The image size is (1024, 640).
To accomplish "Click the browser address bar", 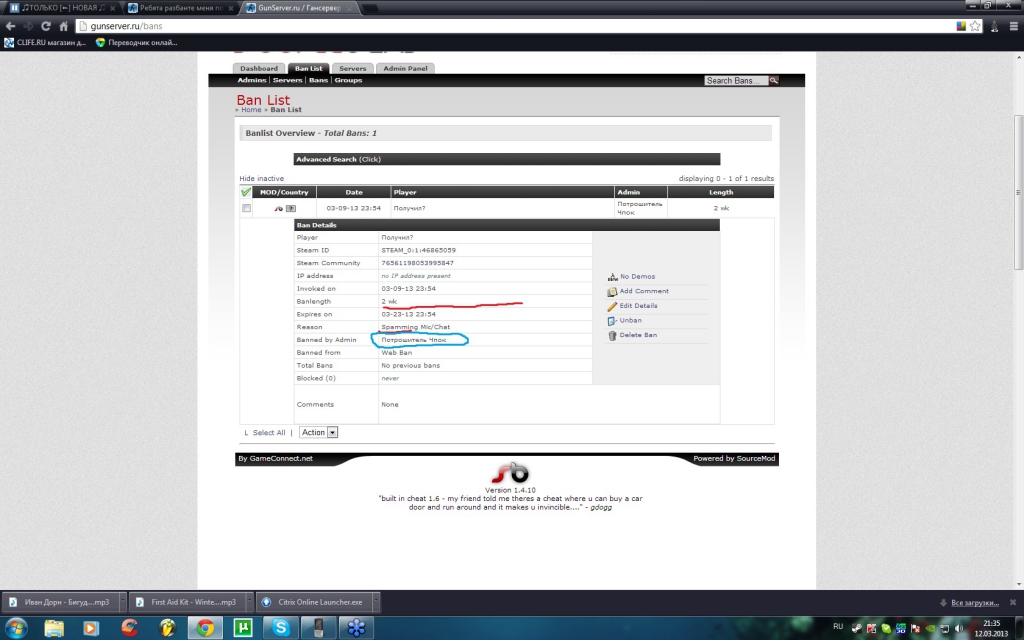I will (x=500, y=26).
